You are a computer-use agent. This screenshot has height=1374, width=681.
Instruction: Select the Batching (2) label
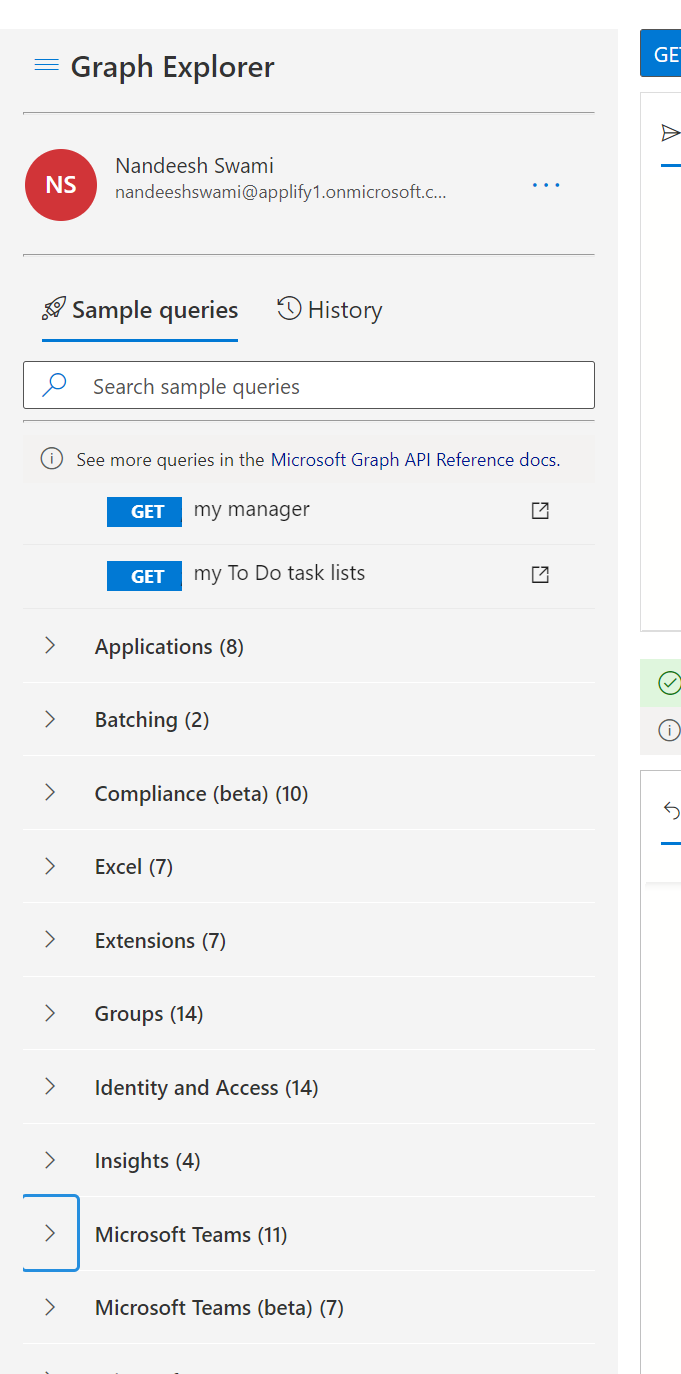point(152,720)
